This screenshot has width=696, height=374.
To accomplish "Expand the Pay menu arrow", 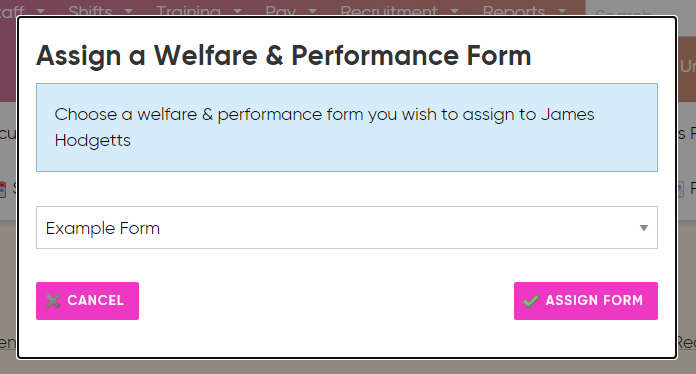I will click(x=312, y=12).
